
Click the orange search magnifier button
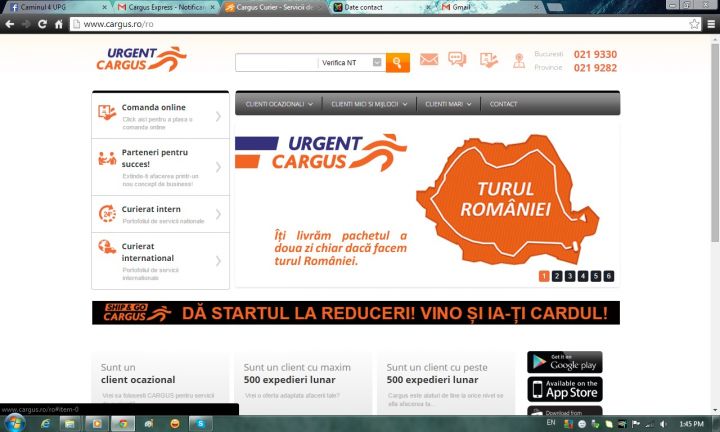pyautogui.click(x=397, y=63)
